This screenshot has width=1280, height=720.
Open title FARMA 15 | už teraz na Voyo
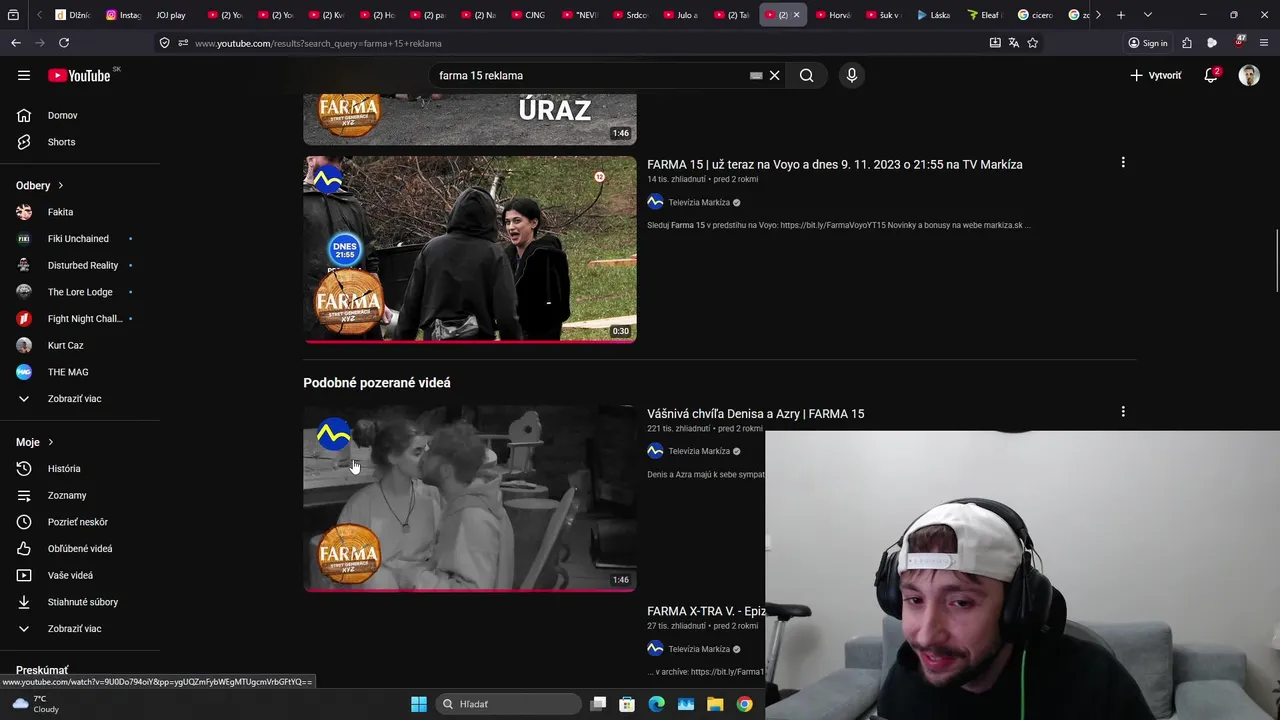point(834,164)
